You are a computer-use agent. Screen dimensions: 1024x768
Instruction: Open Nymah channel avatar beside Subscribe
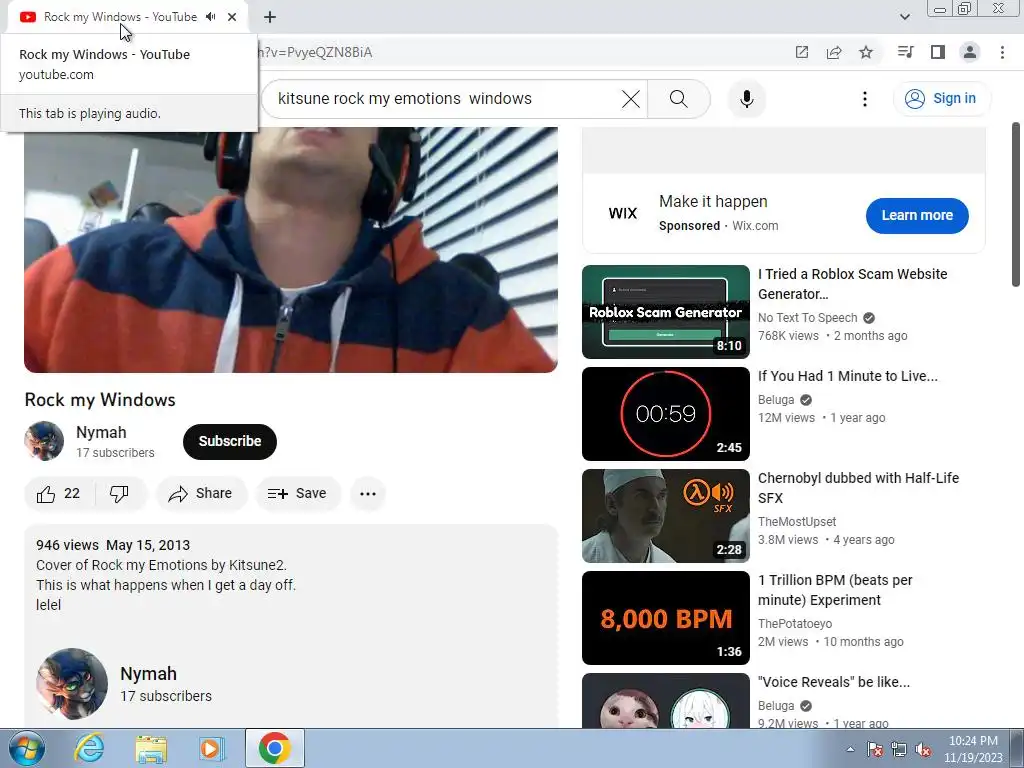point(44,441)
